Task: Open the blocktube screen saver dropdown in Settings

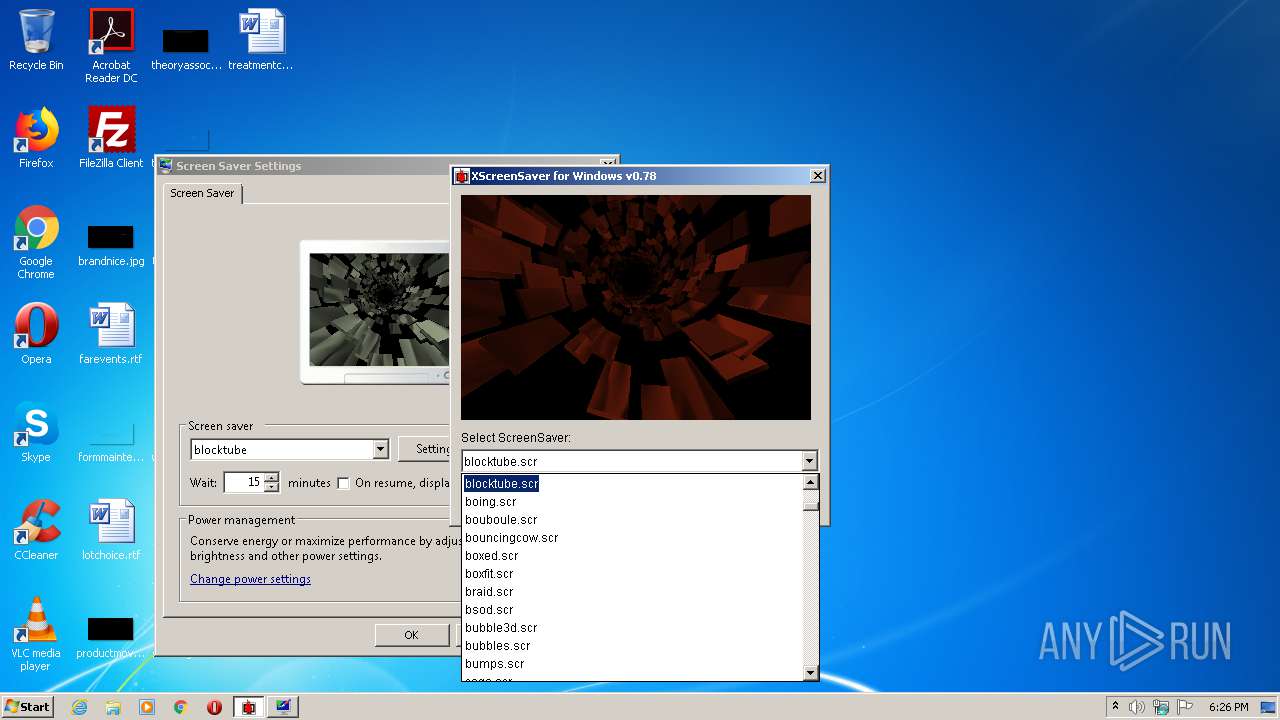Action: pos(380,450)
